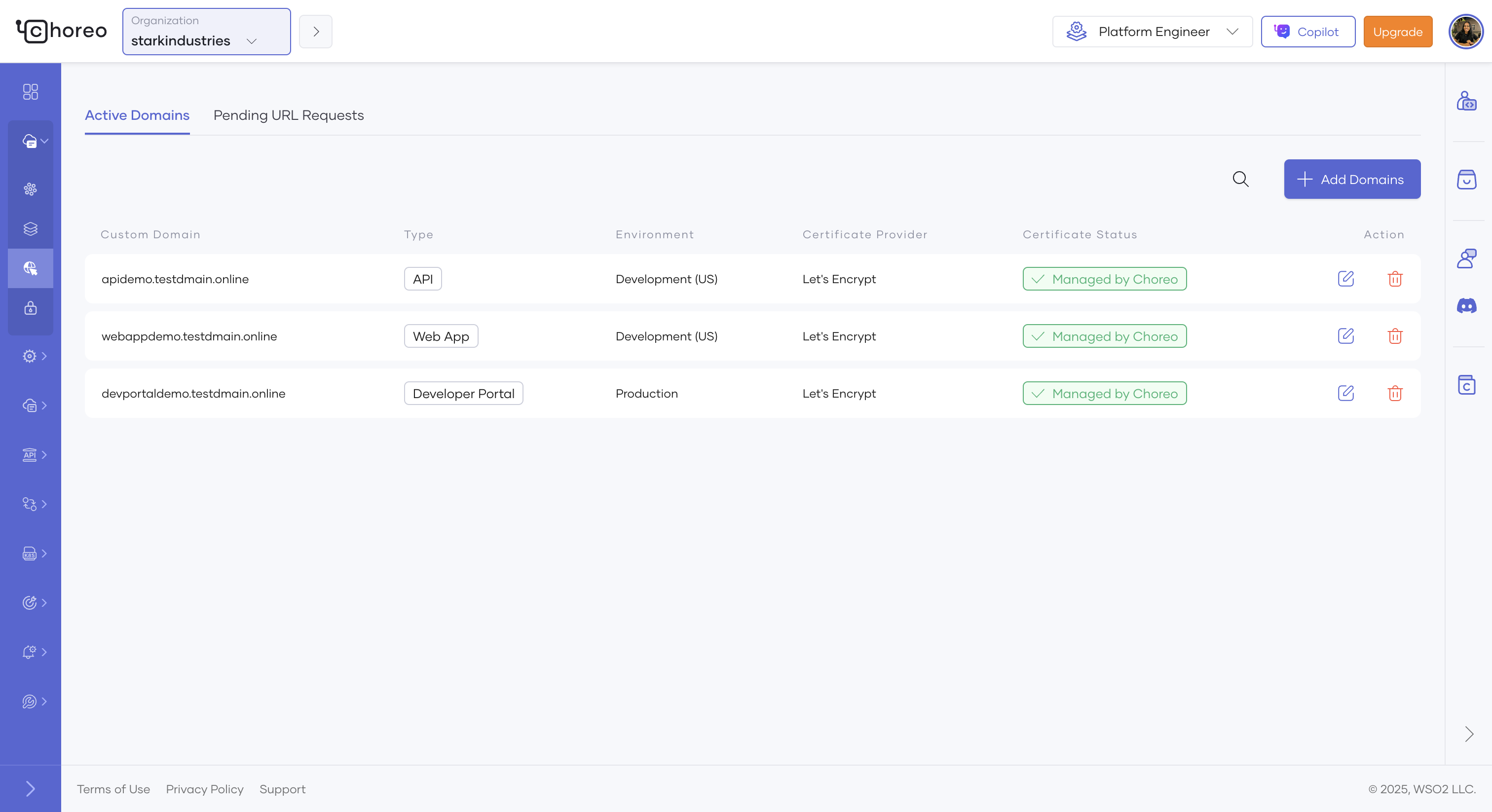Delete devportaldemo.testdmain.online via the trash icon
This screenshot has height=812, width=1492.
1395,393
